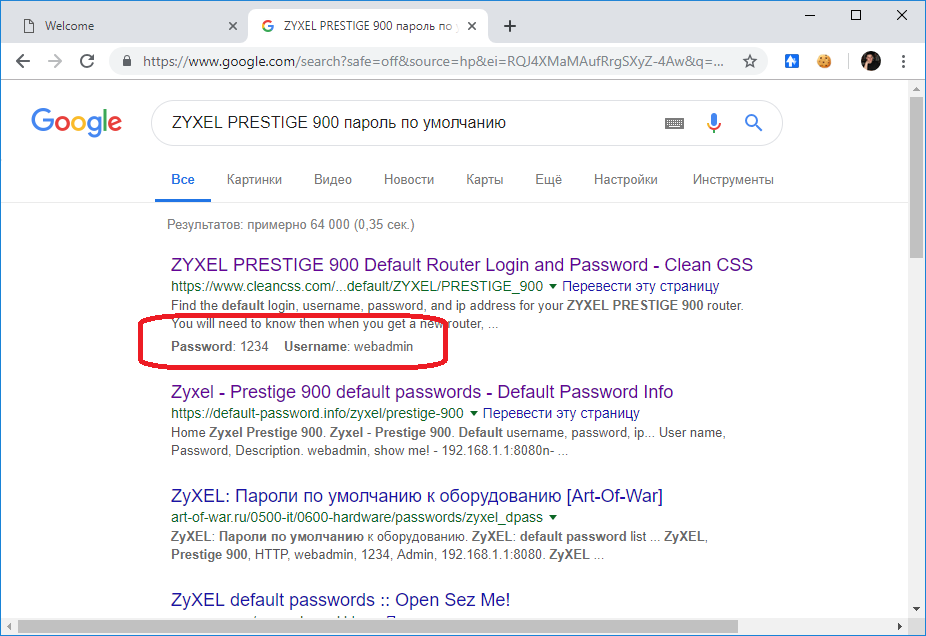Show the on-screen keyboard icon in the search box
Image resolution: width=926 pixels, height=636 pixels.
674,123
